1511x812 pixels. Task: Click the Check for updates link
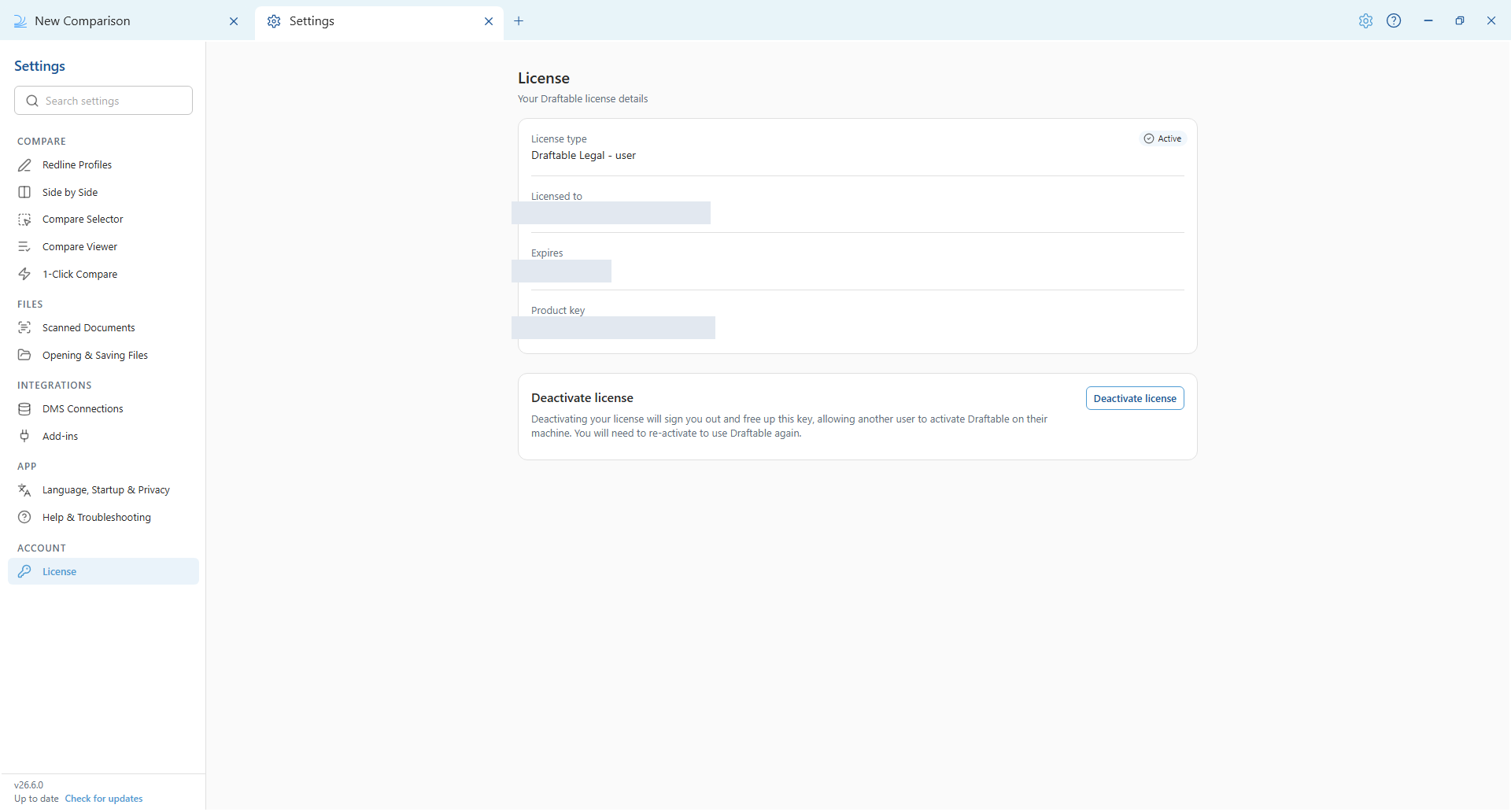pos(104,799)
